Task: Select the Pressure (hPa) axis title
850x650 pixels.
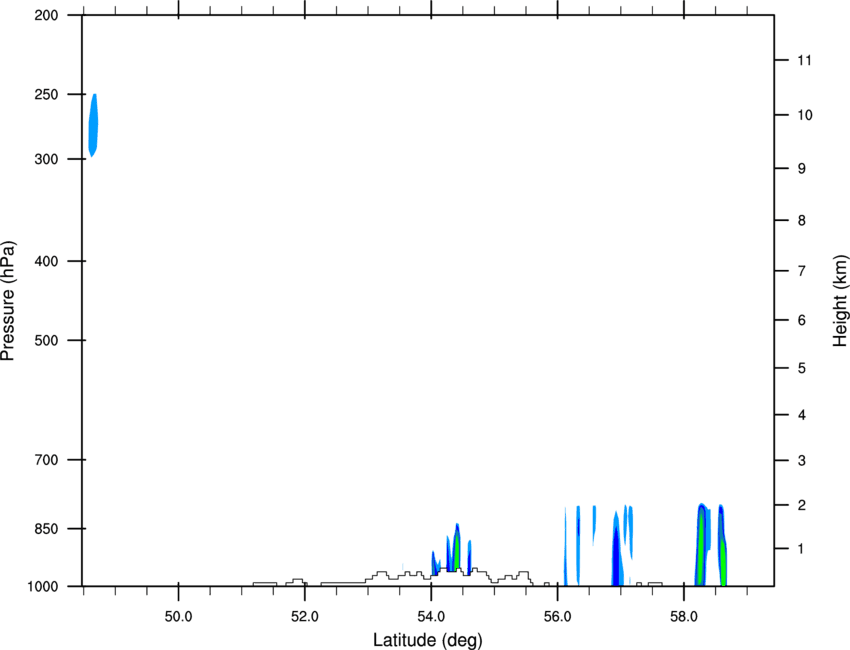Action: [8, 301]
